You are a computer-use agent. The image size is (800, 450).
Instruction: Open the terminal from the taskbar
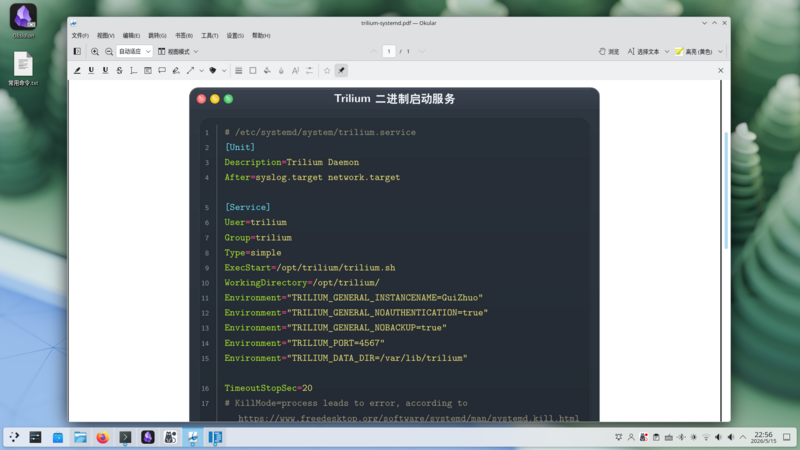coord(125,437)
